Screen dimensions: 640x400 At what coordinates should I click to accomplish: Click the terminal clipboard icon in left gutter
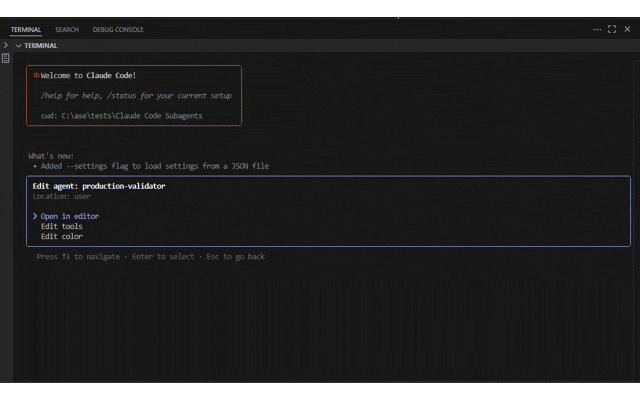click(5, 58)
